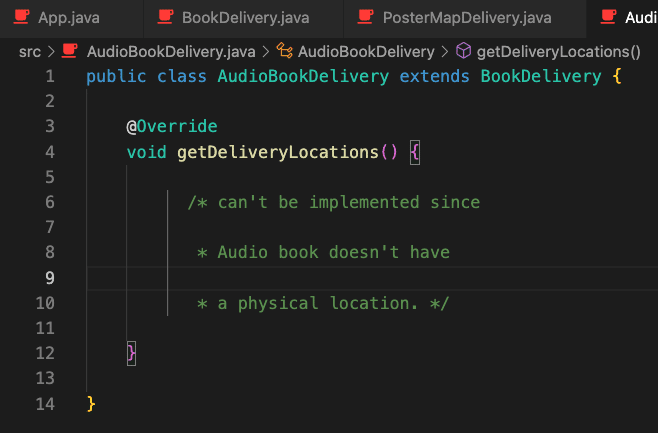
Task: Click the method symbol icon in the breadcrumb
Action: coord(463,51)
